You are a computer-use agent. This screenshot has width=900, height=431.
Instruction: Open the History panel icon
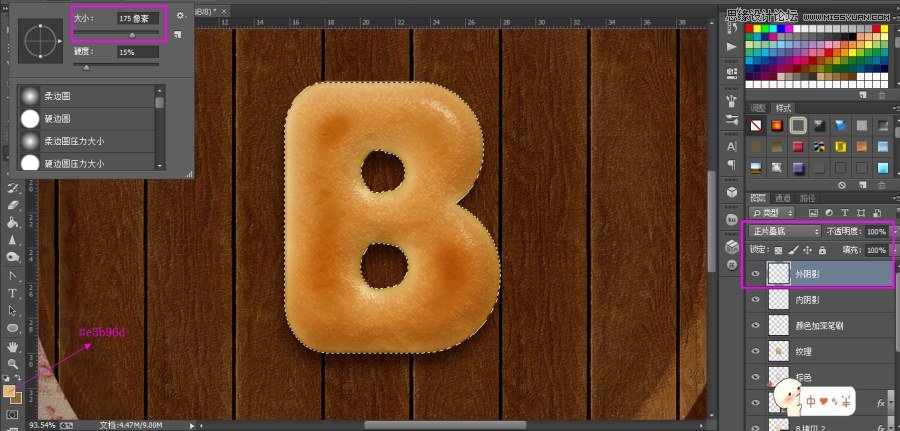pyautogui.click(x=732, y=27)
